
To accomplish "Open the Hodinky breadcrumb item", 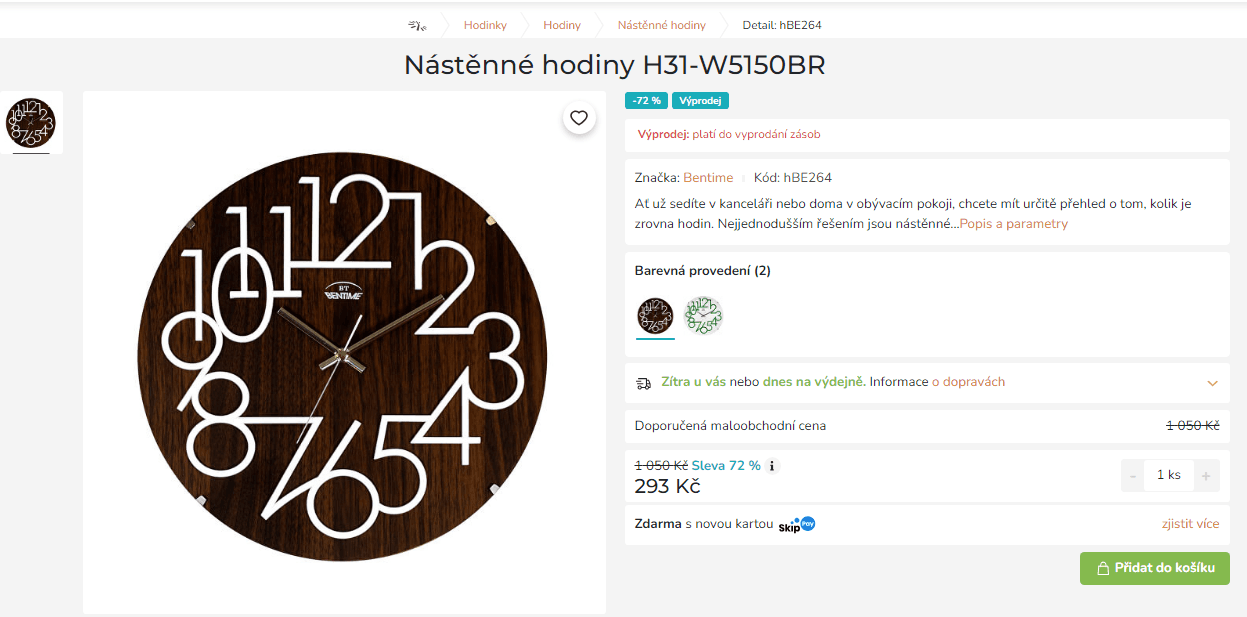I will point(485,25).
